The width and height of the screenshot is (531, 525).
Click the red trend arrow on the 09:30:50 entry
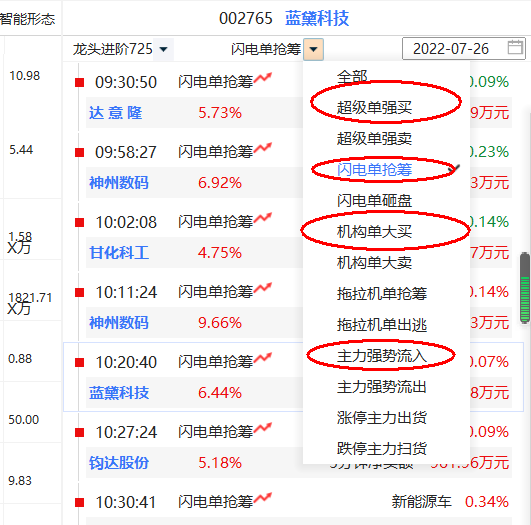coord(263,78)
